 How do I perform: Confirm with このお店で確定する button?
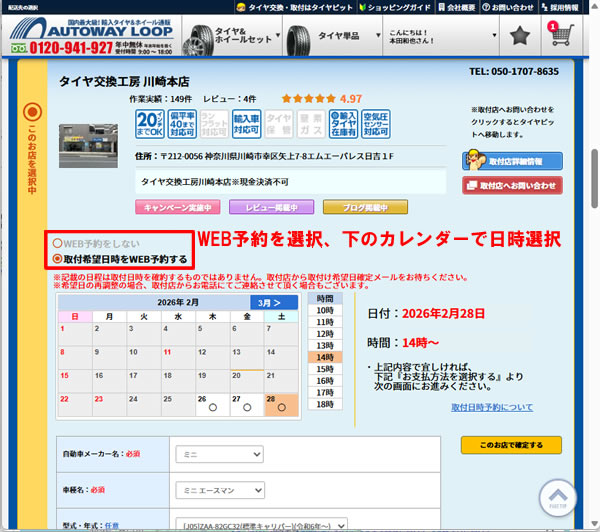pyautogui.click(x=511, y=444)
